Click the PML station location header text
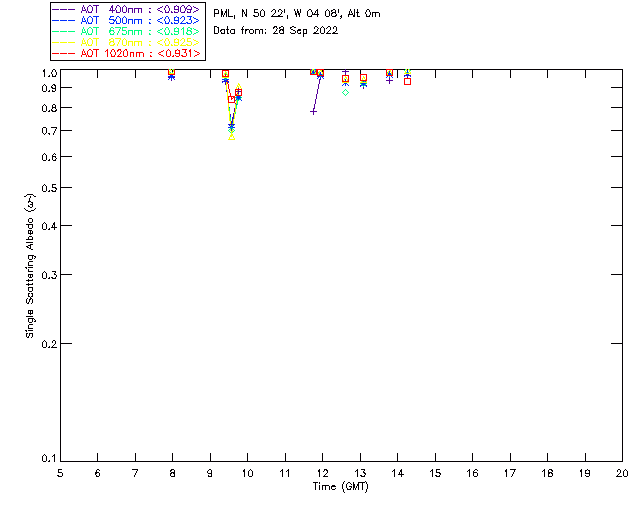 click(297, 13)
